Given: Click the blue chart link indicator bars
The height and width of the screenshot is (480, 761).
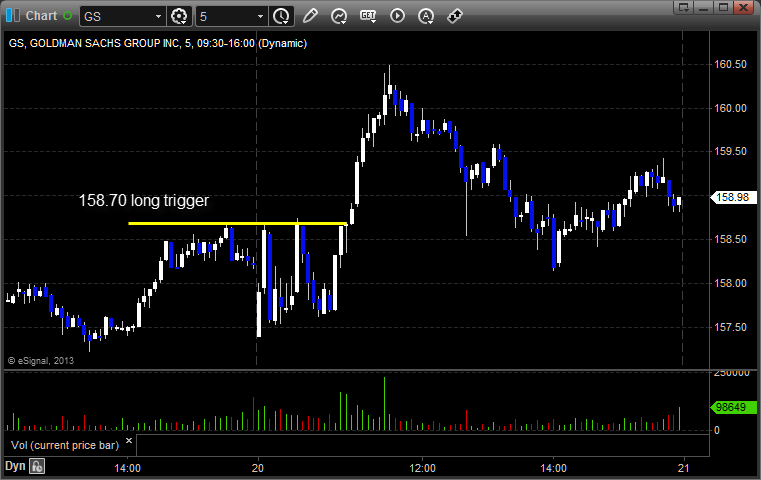Looking at the screenshot, I should point(13,16).
